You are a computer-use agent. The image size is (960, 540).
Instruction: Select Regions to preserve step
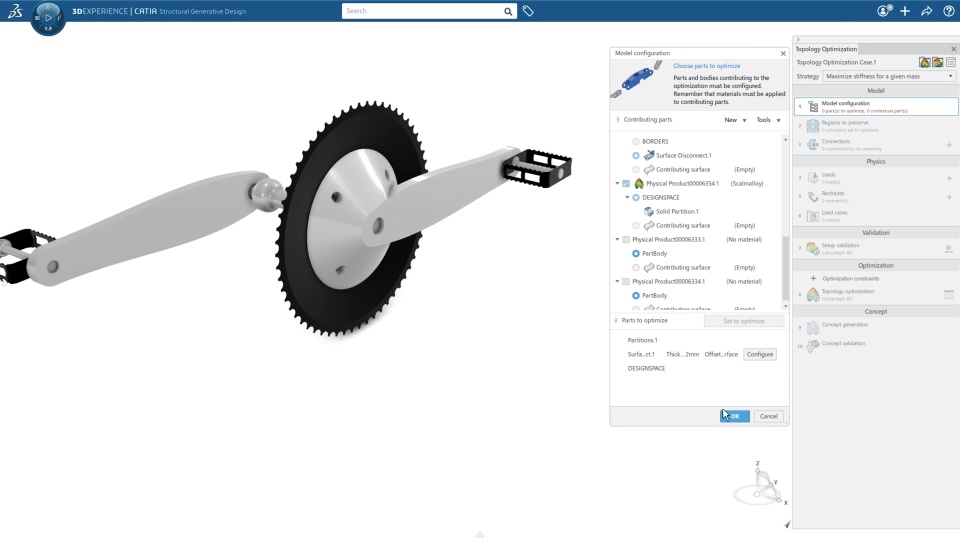pyautogui.click(x=876, y=126)
